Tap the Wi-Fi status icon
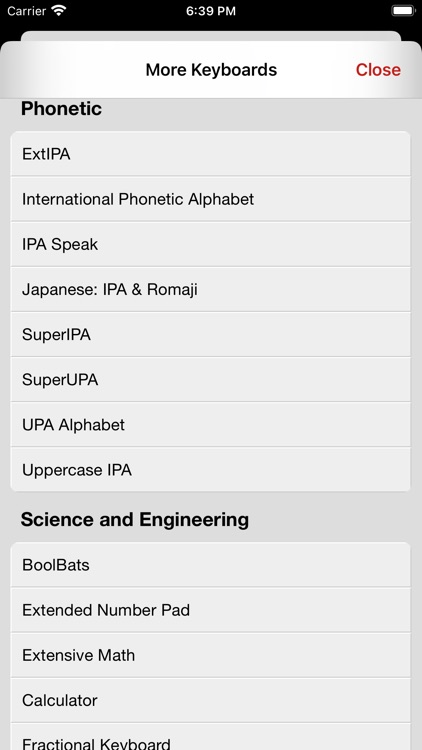 pyautogui.click(x=59, y=11)
